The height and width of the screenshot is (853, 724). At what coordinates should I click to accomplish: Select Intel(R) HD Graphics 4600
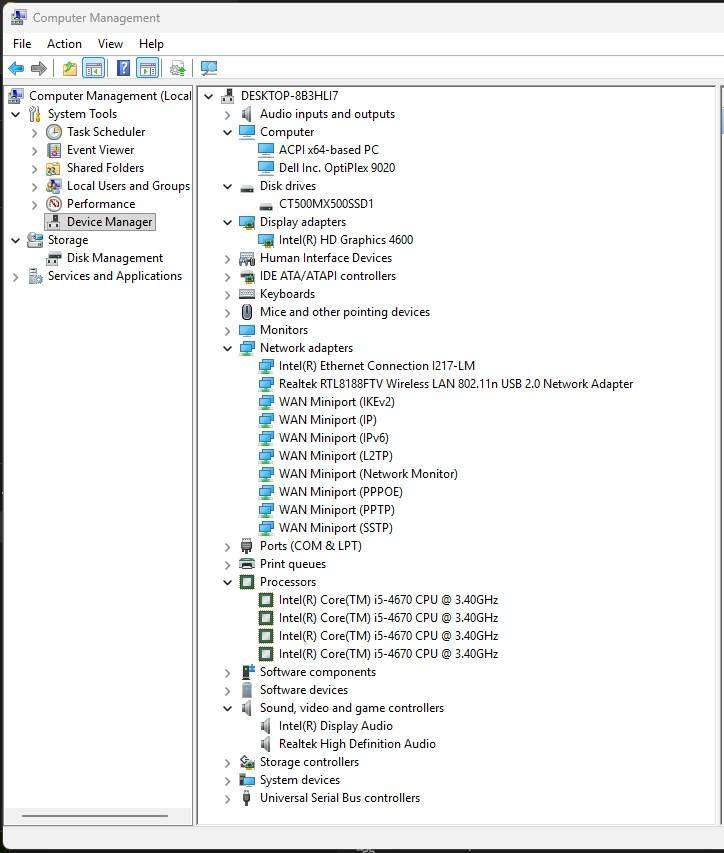(345, 240)
